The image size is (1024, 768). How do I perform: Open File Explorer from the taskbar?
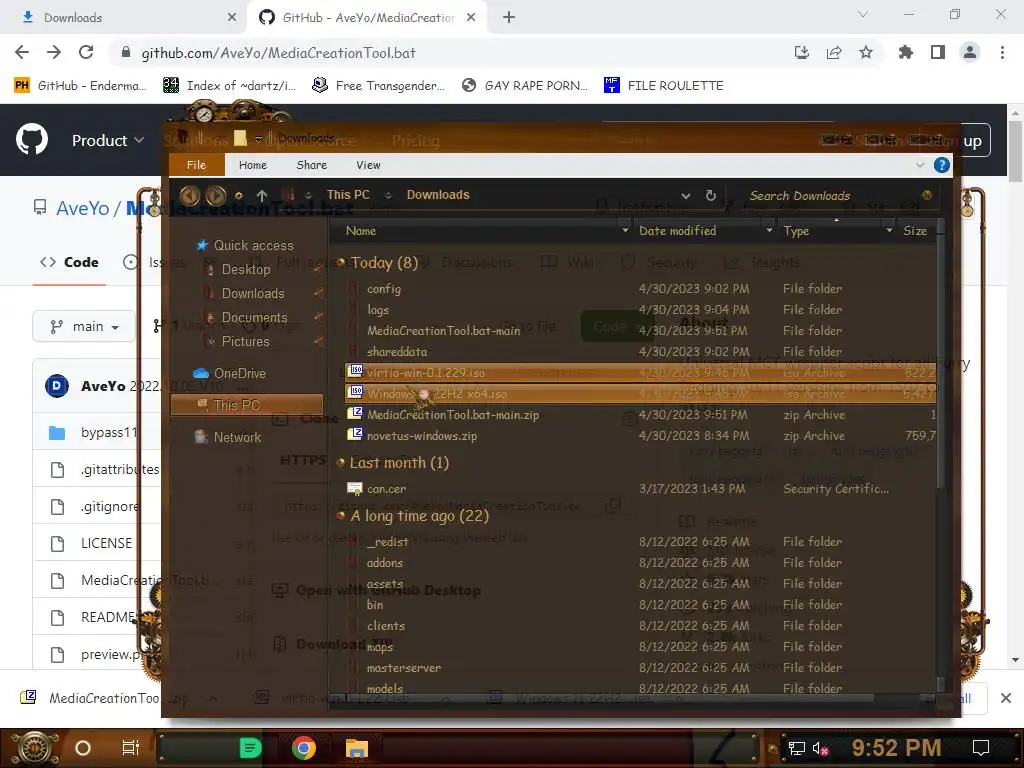point(357,748)
